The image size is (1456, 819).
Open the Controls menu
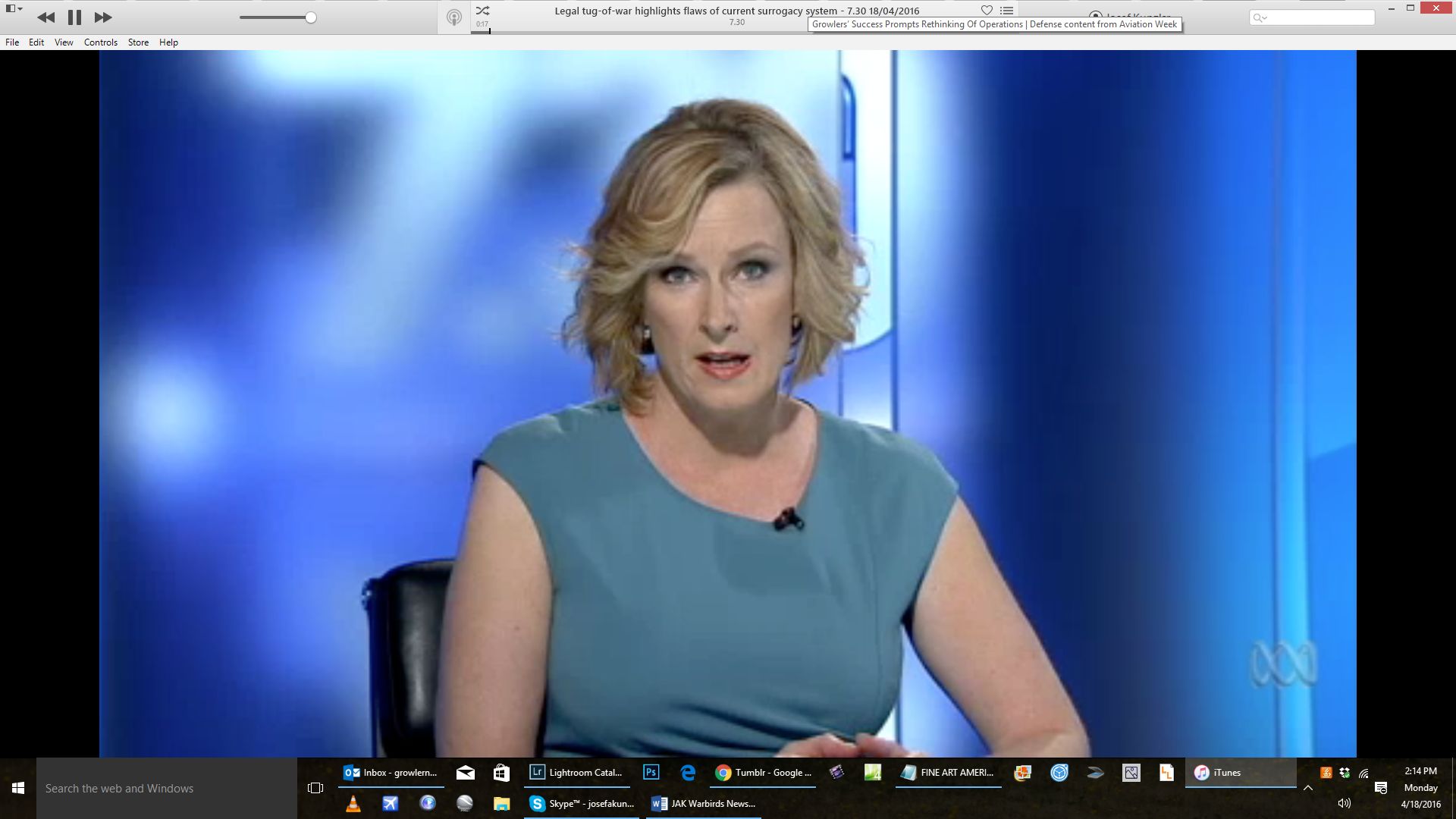(100, 42)
